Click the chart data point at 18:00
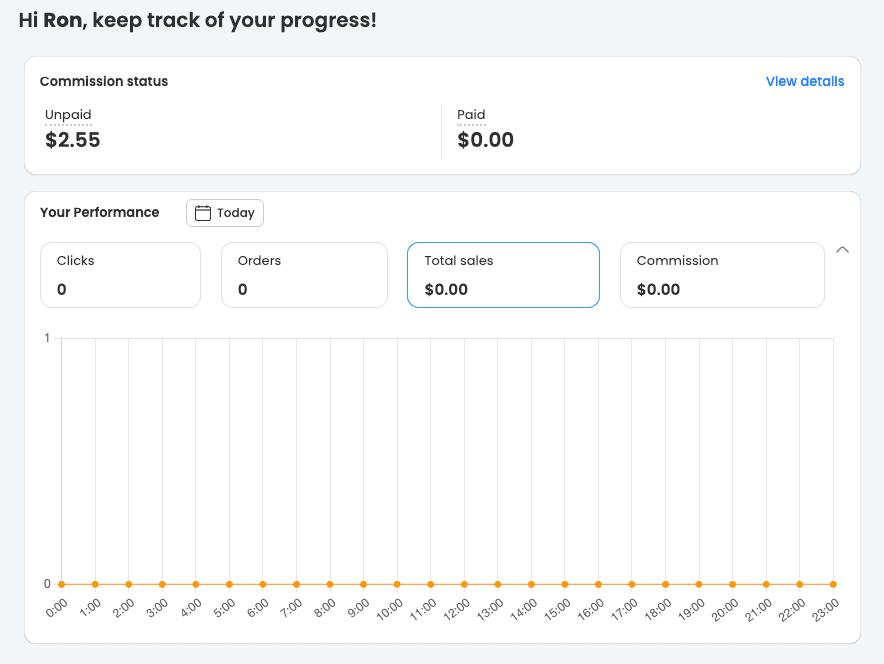 [x=665, y=584]
